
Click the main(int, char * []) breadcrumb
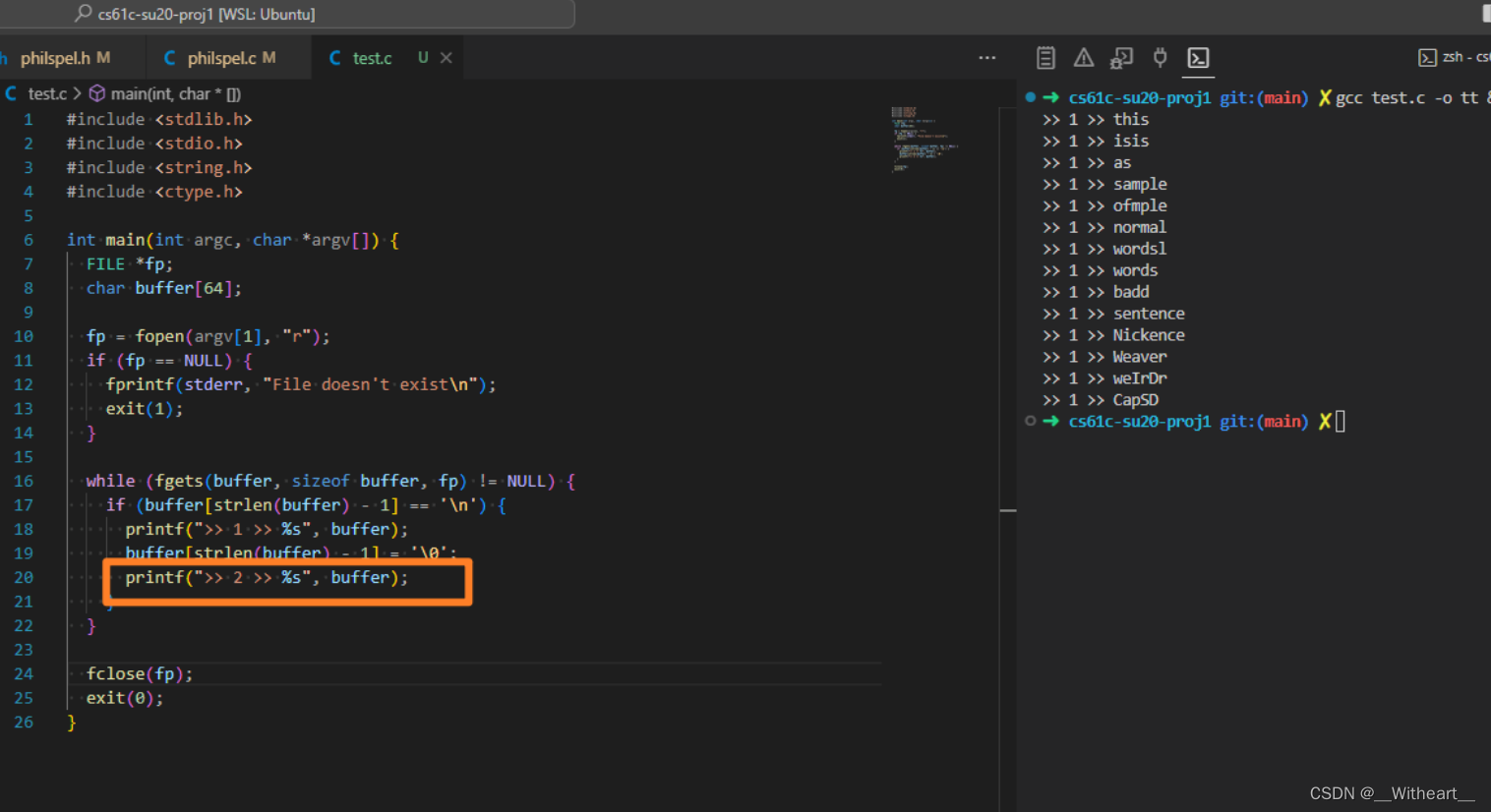point(175,93)
